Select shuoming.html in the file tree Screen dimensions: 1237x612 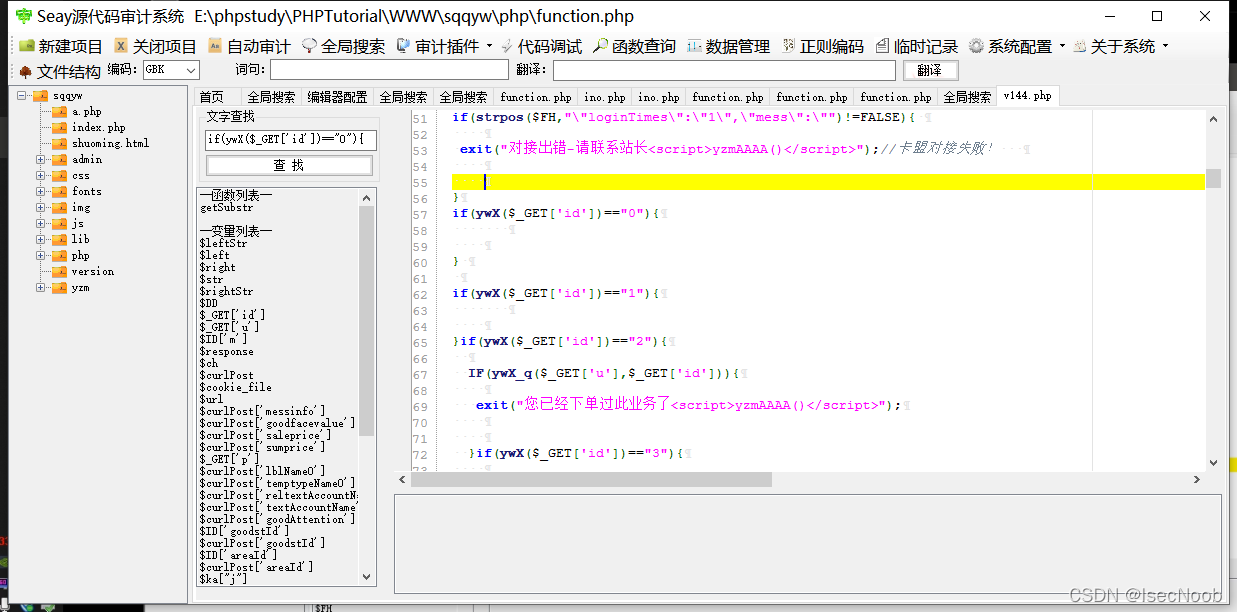[x=110, y=144]
